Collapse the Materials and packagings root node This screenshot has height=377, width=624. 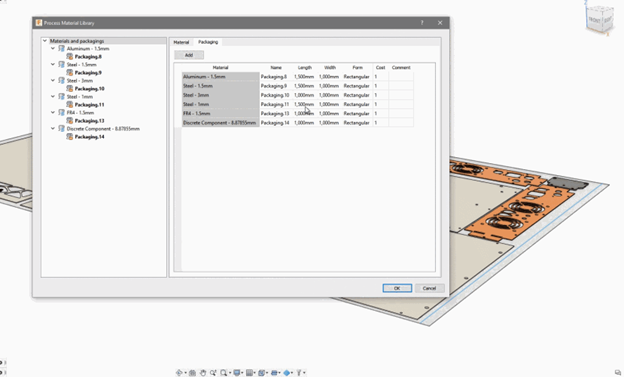point(45,41)
